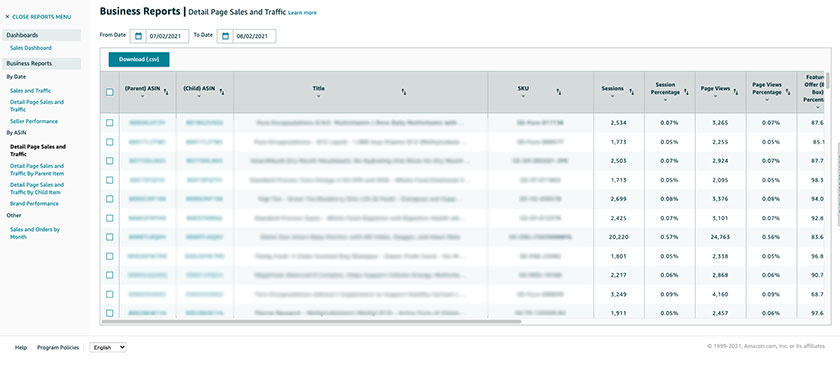Click the 0.08% session percentage cell

pyautogui.click(x=670, y=199)
